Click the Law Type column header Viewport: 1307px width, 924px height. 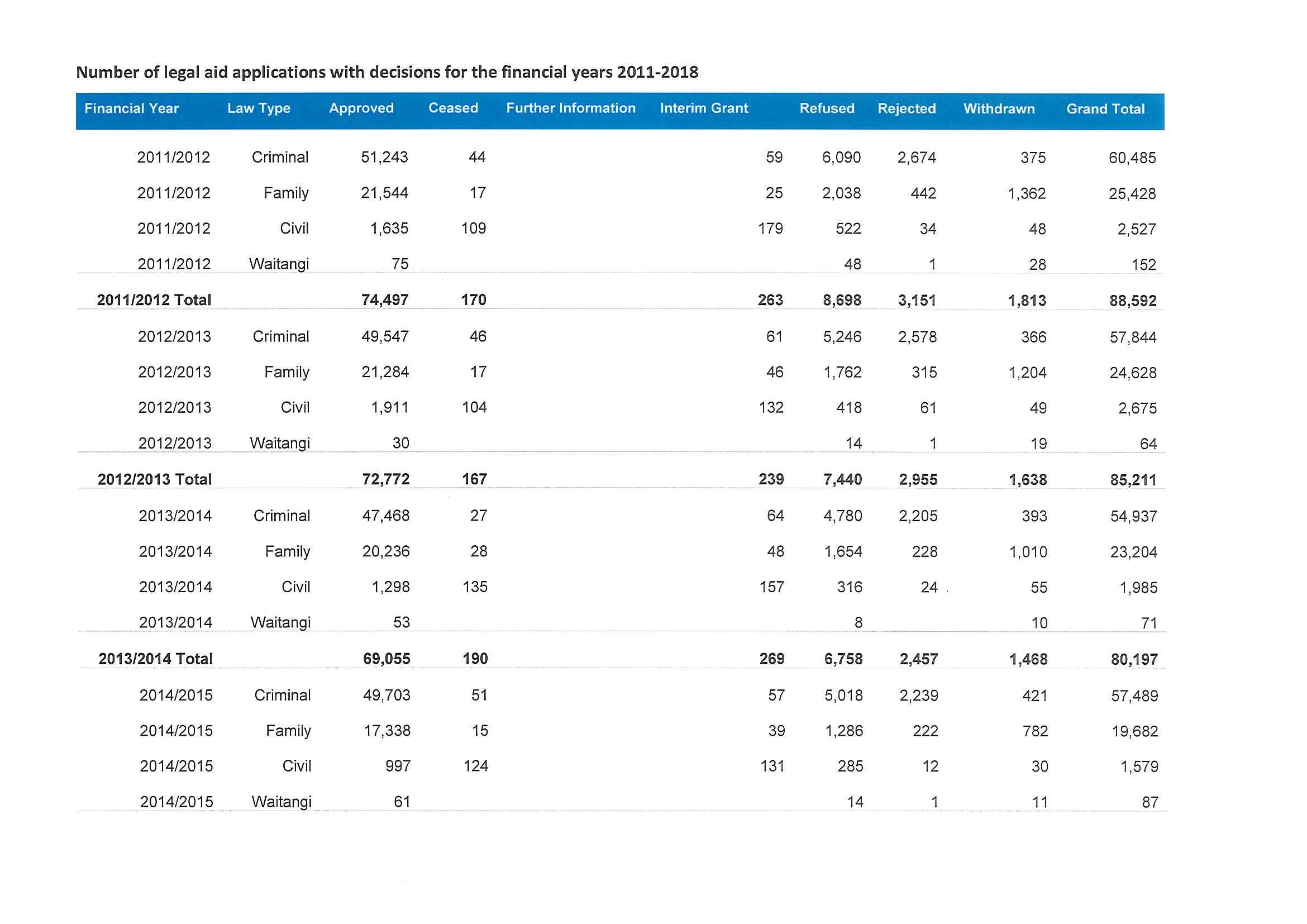pyautogui.click(x=259, y=108)
